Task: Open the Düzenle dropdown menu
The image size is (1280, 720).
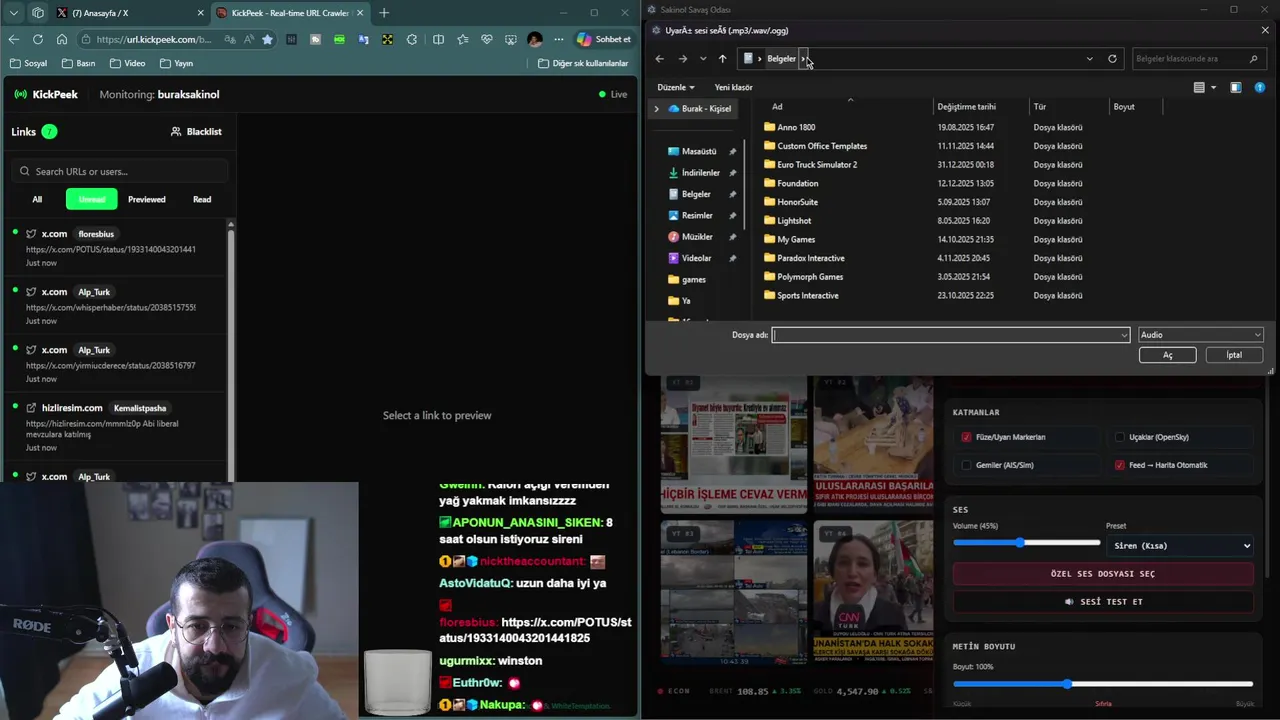Action: (x=676, y=87)
